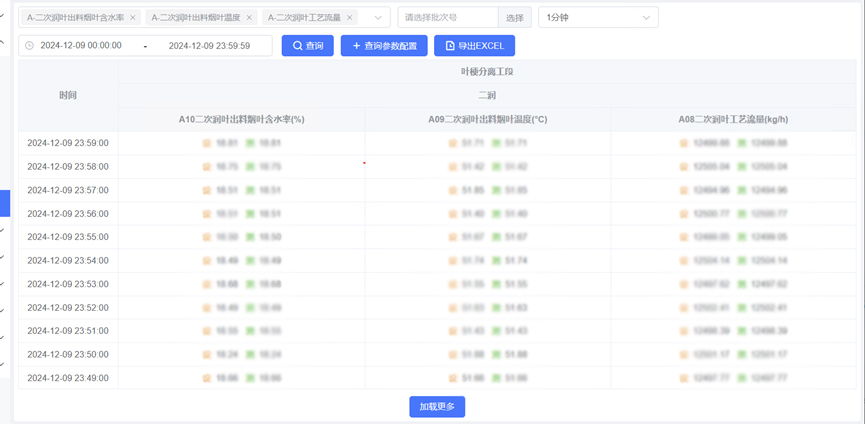Click the A10二次润叶出料烟叶含水率 column header
The width and height of the screenshot is (865, 424).
pyautogui.click(x=241, y=119)
